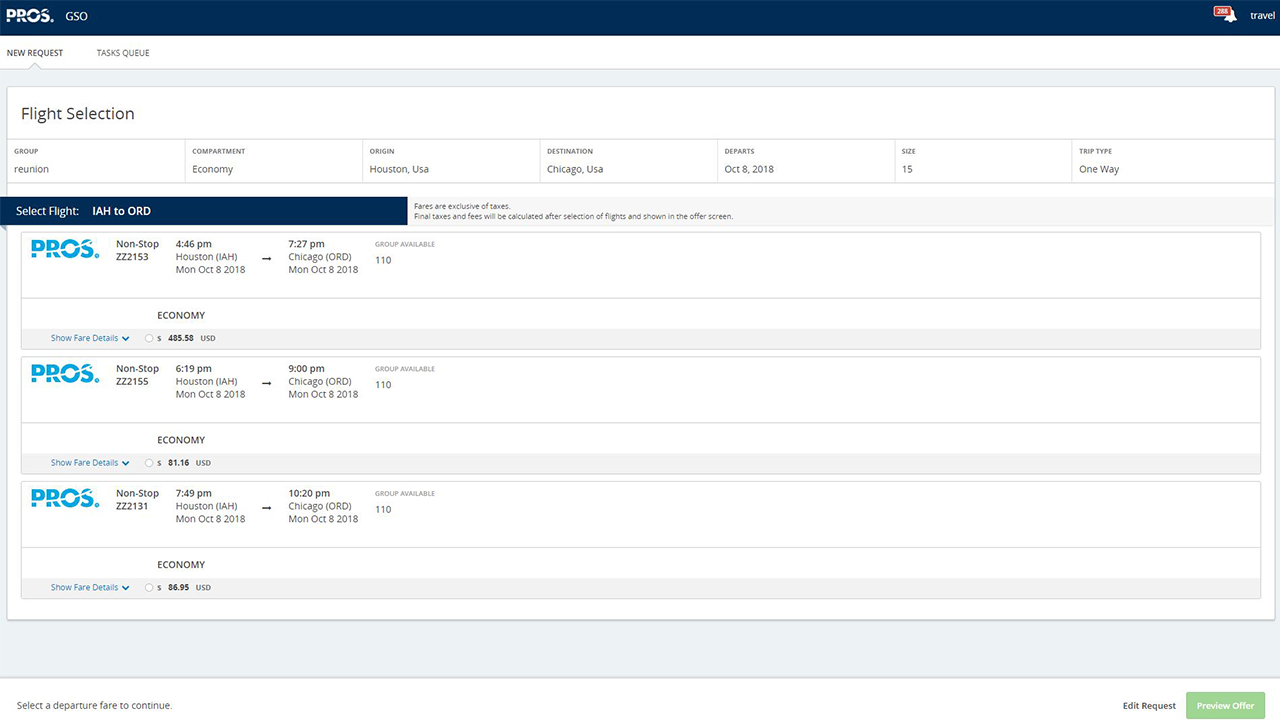The width and height of the screenshot is (1280, 720).
Task: Select the 81.16 USD fare radio button
Action: click(149, 463)
